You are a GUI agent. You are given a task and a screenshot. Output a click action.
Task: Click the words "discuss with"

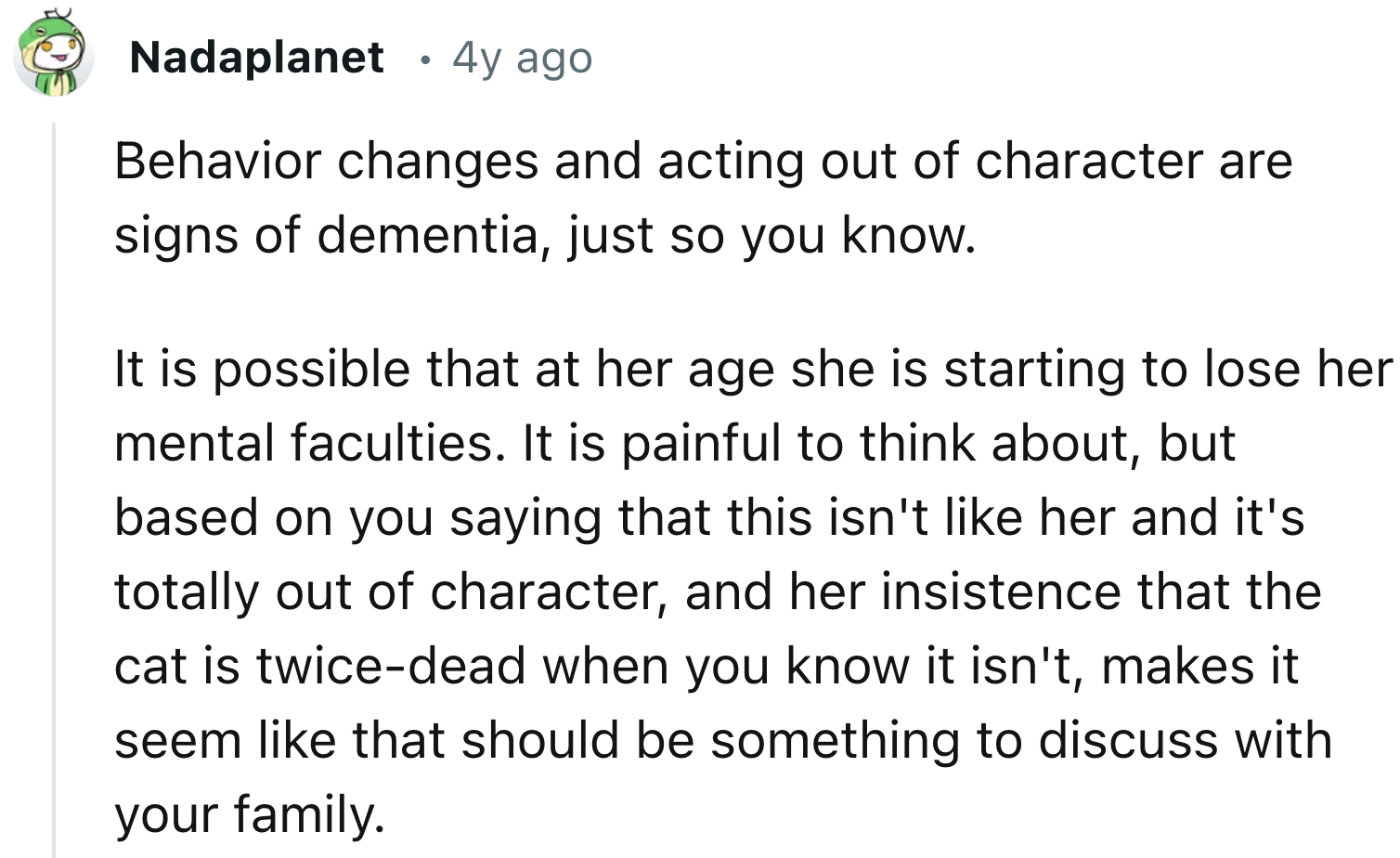tap(1185, 740)
